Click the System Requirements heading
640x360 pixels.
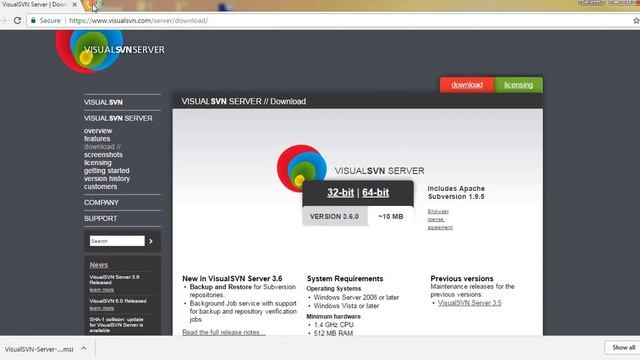(x=345, y=278)
